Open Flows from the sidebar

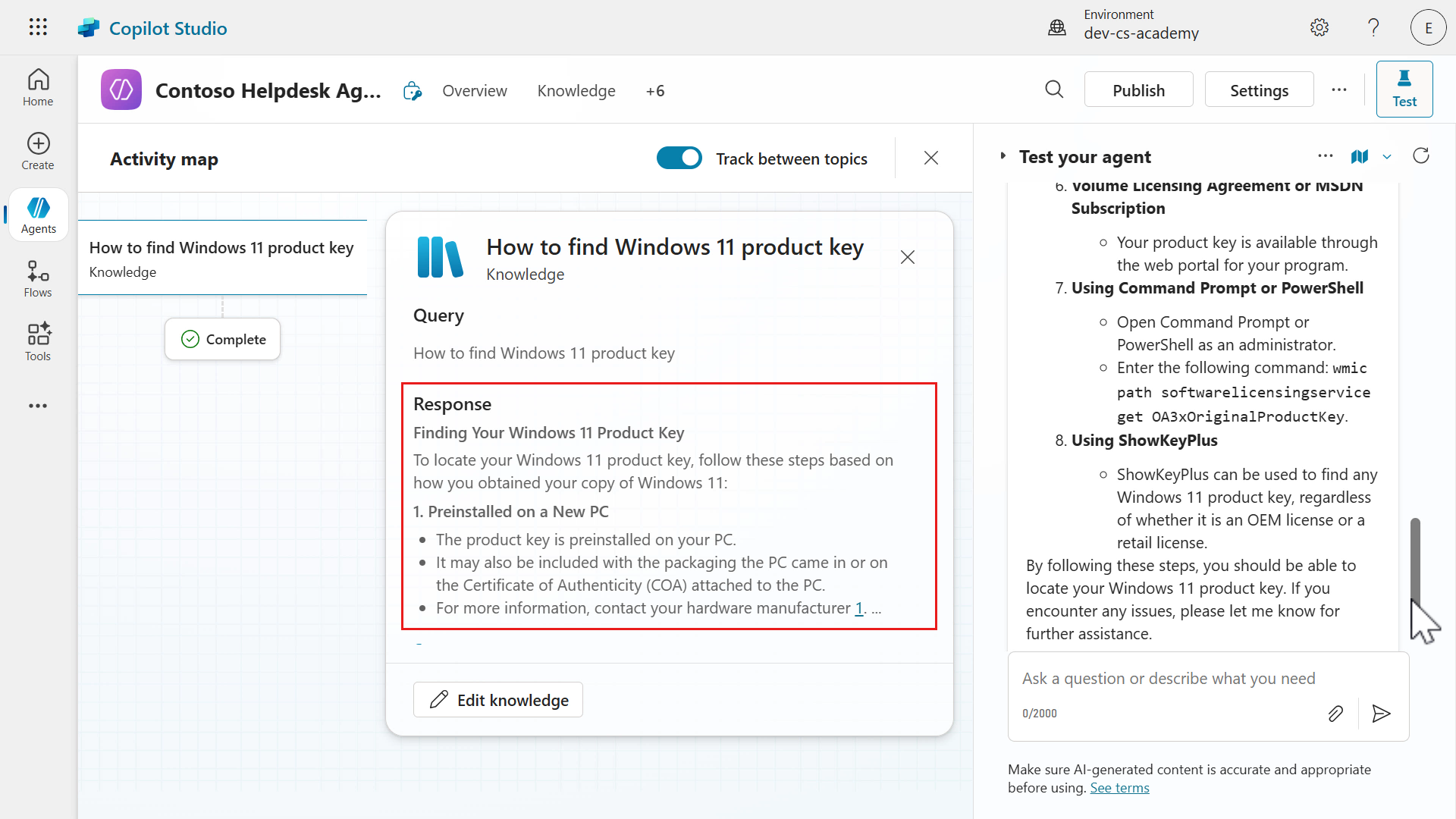pos(38,279)
